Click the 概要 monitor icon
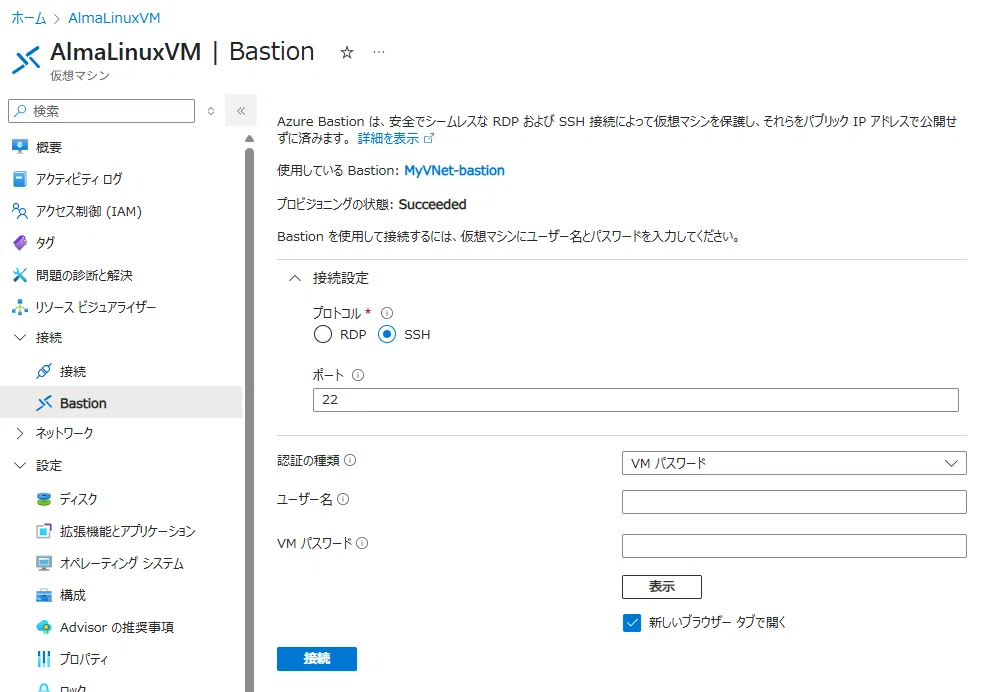 pos(20,147)
